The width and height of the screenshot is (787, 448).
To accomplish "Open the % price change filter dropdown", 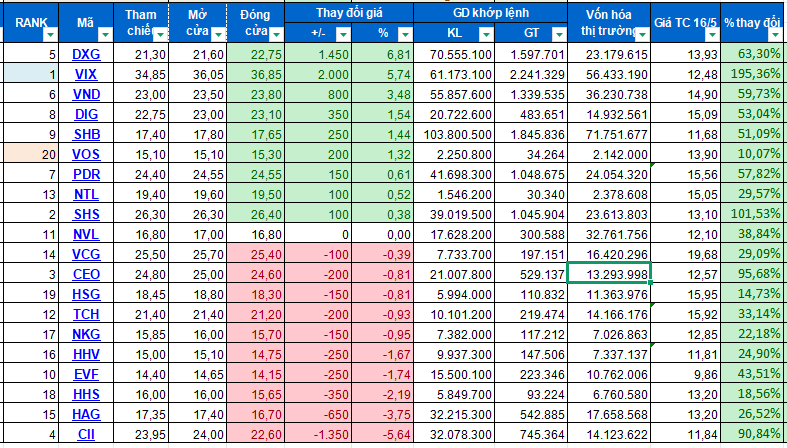I will (406, 34).
